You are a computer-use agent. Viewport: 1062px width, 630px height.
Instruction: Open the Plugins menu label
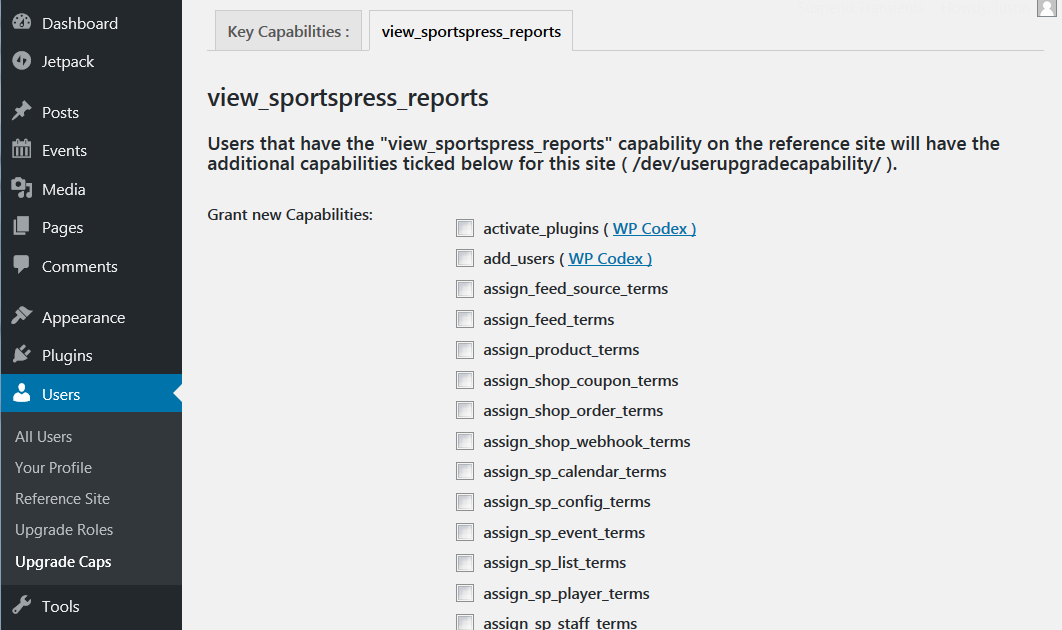67,356
